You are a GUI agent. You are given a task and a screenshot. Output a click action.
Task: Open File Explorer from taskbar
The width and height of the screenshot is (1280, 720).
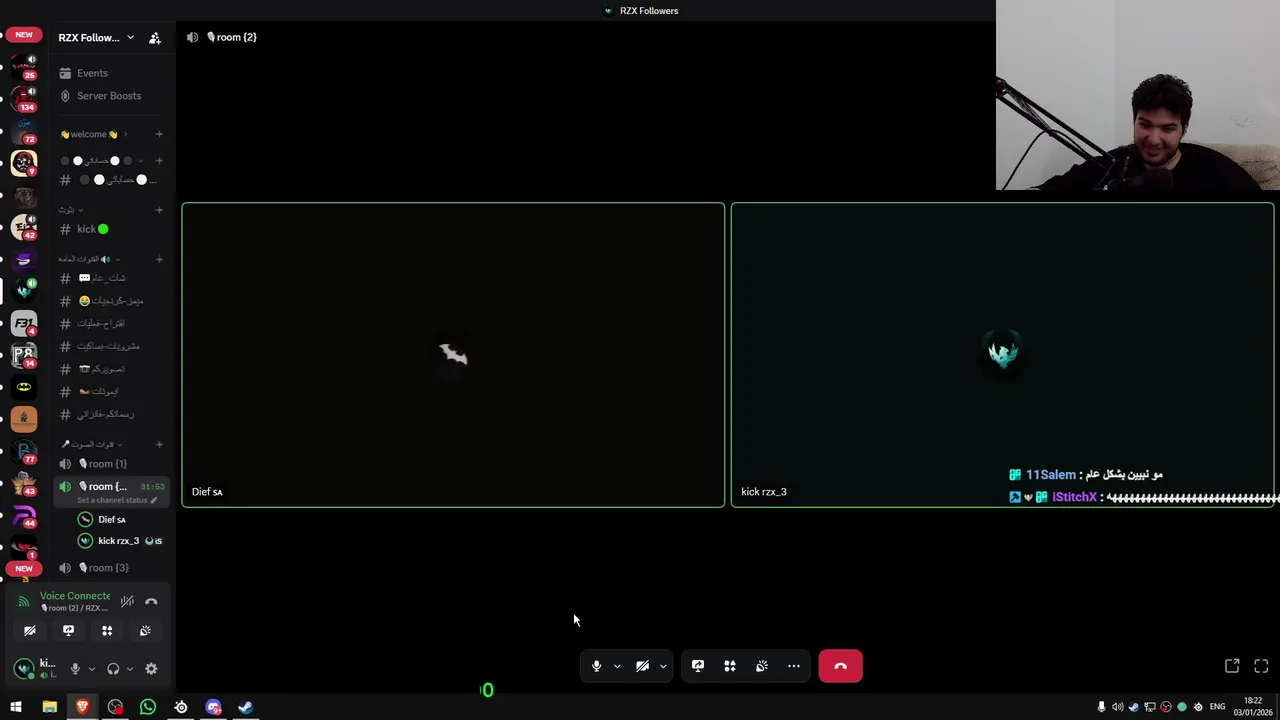pos(49,707)
